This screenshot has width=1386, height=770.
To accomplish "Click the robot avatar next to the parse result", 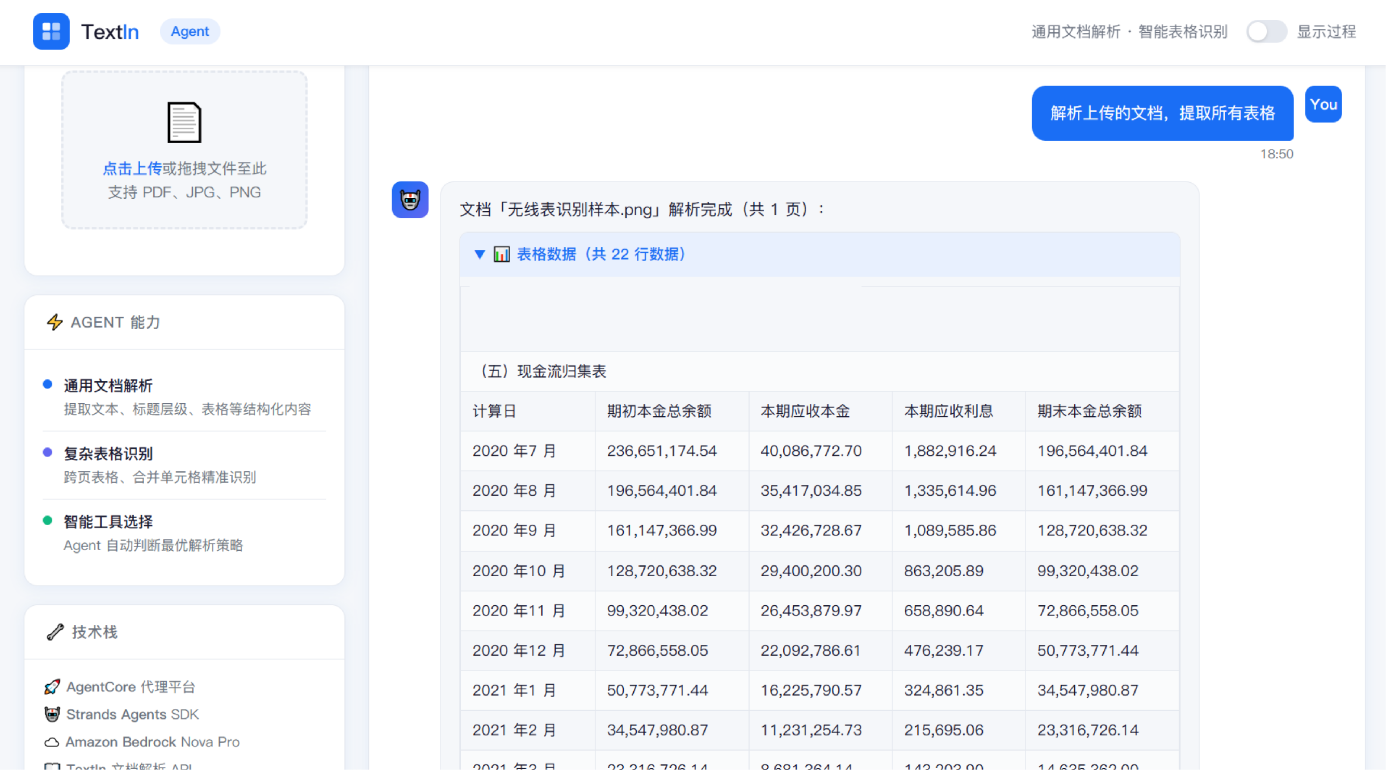I will (x=410, y=199).
